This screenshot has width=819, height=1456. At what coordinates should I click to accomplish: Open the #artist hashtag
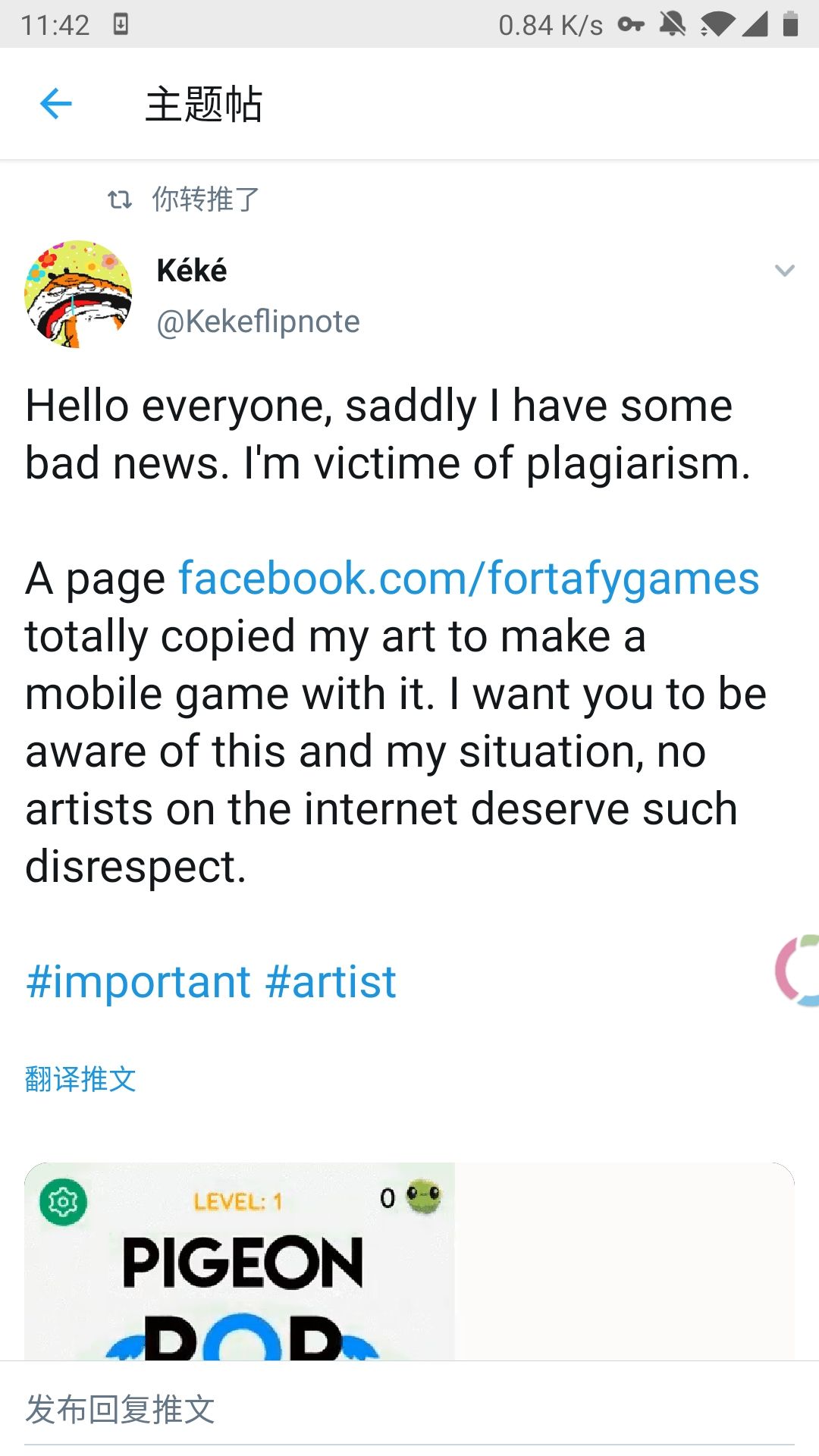point(331,982)
